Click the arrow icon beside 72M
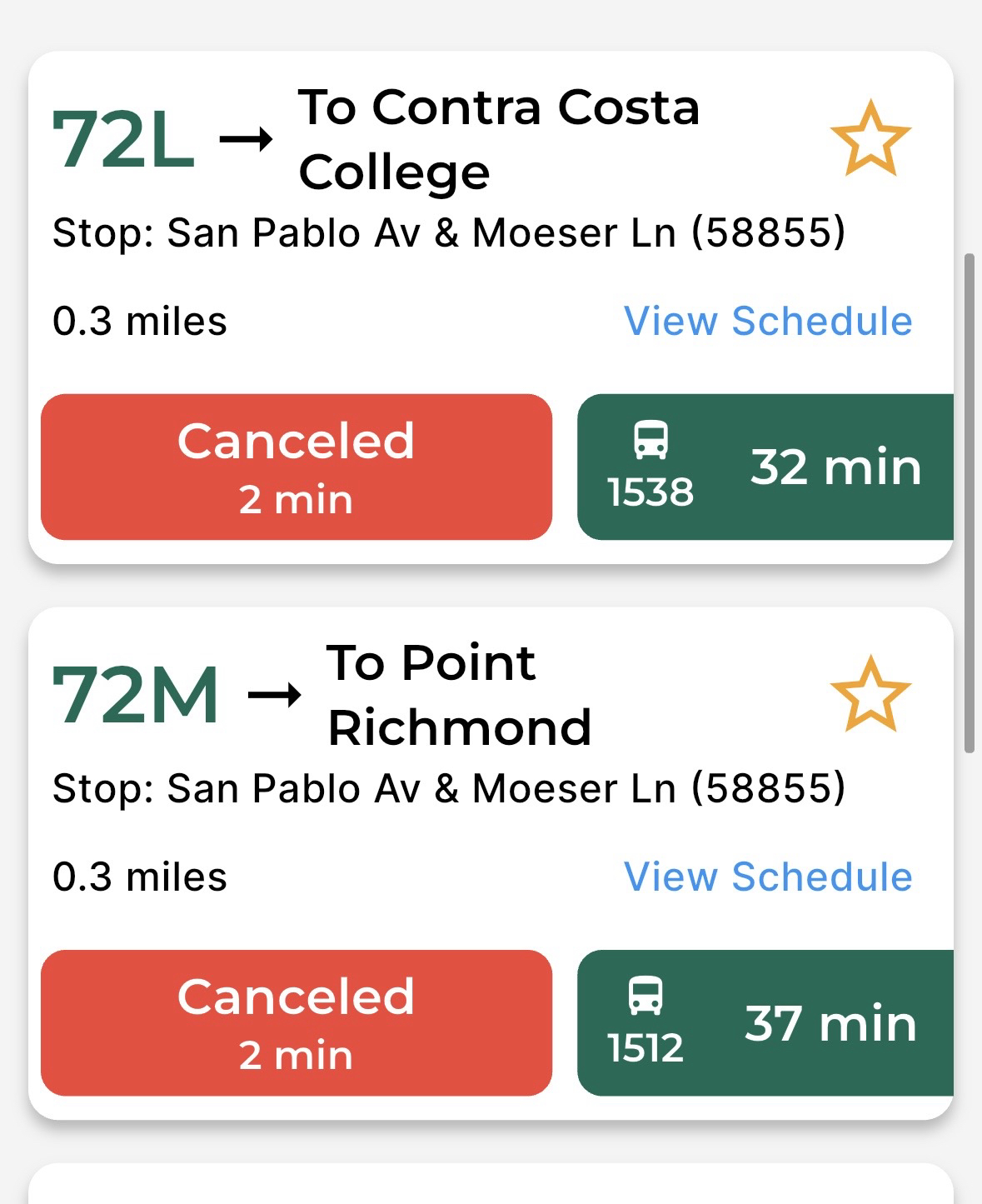The image size is (982, 1204). (x=275, y=695)
